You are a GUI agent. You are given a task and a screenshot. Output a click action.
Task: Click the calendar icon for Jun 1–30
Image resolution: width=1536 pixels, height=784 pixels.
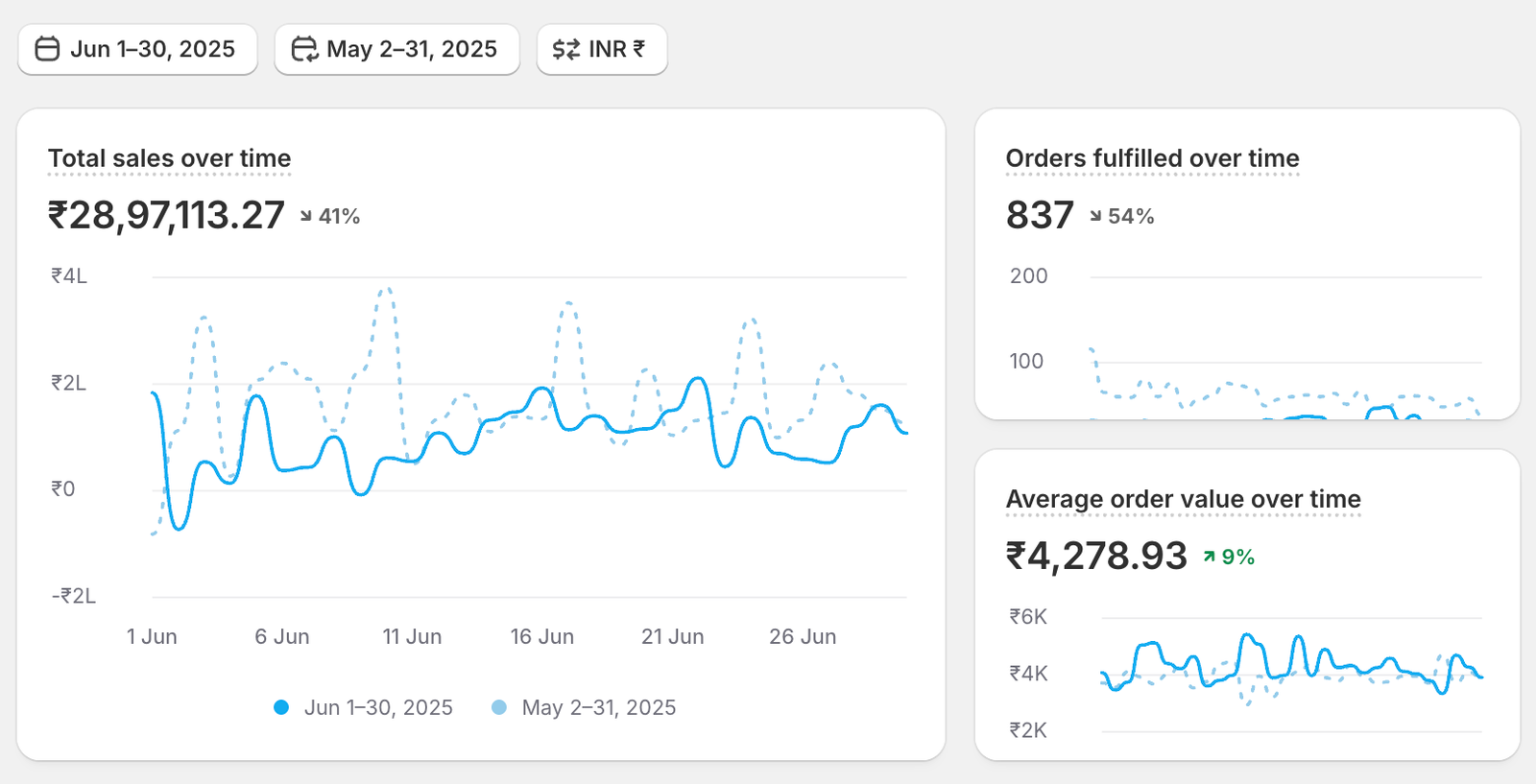pos(47,49)
